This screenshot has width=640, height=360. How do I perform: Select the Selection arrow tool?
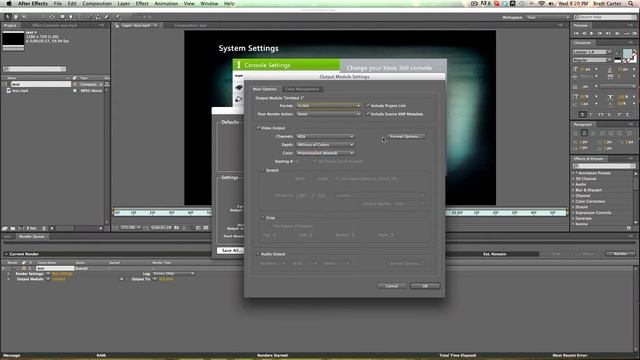pos(8,17)
